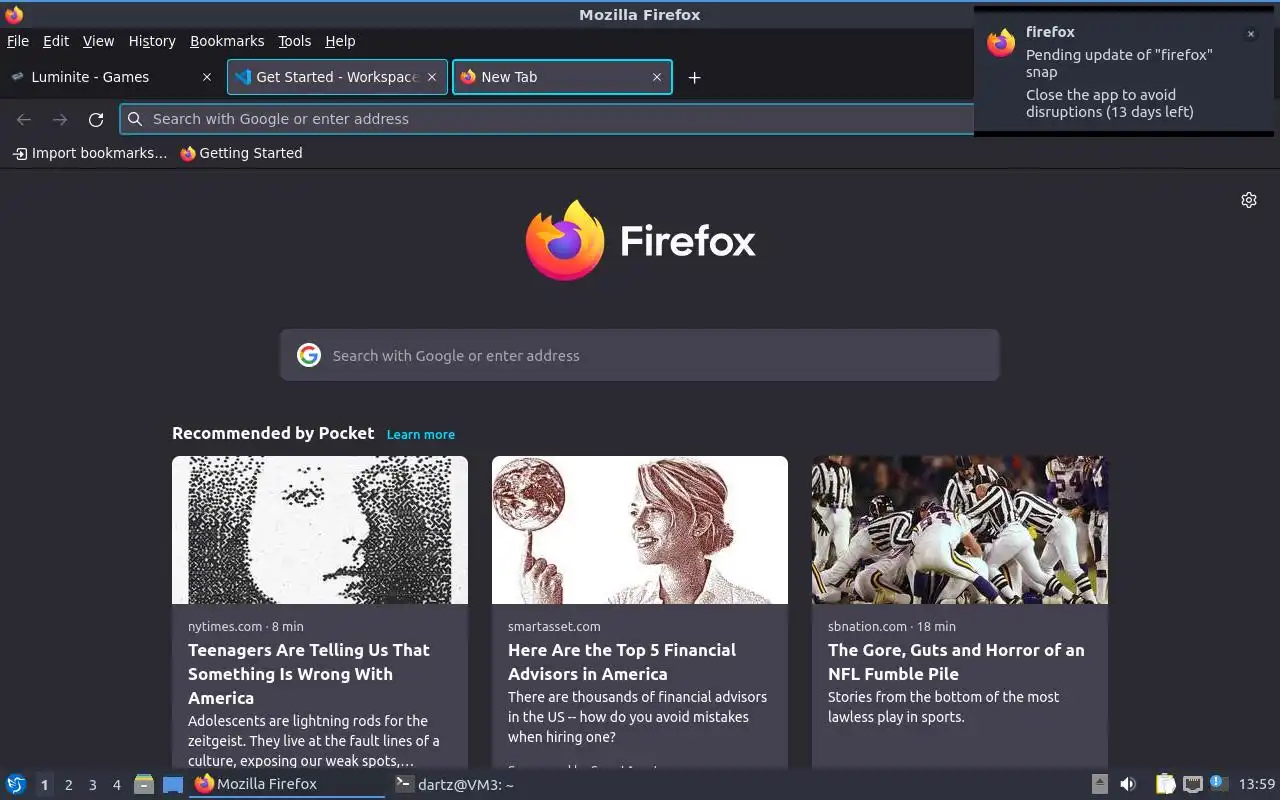This screenshot has width=1280, height=800.
Task: Click Import bookmarks in bookmarks toolbar
Action: coord(90,153)
